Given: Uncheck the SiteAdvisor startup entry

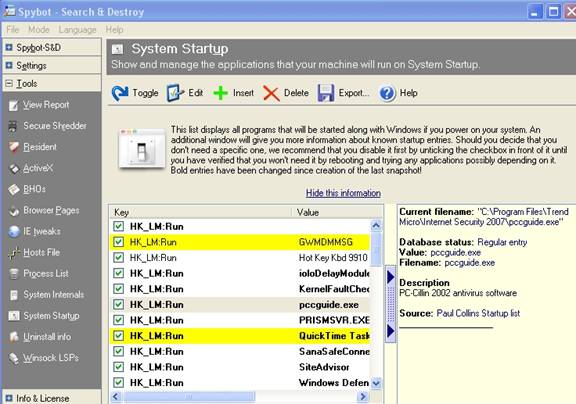Looking at the screenshot, I should click(x=118, y=367).
